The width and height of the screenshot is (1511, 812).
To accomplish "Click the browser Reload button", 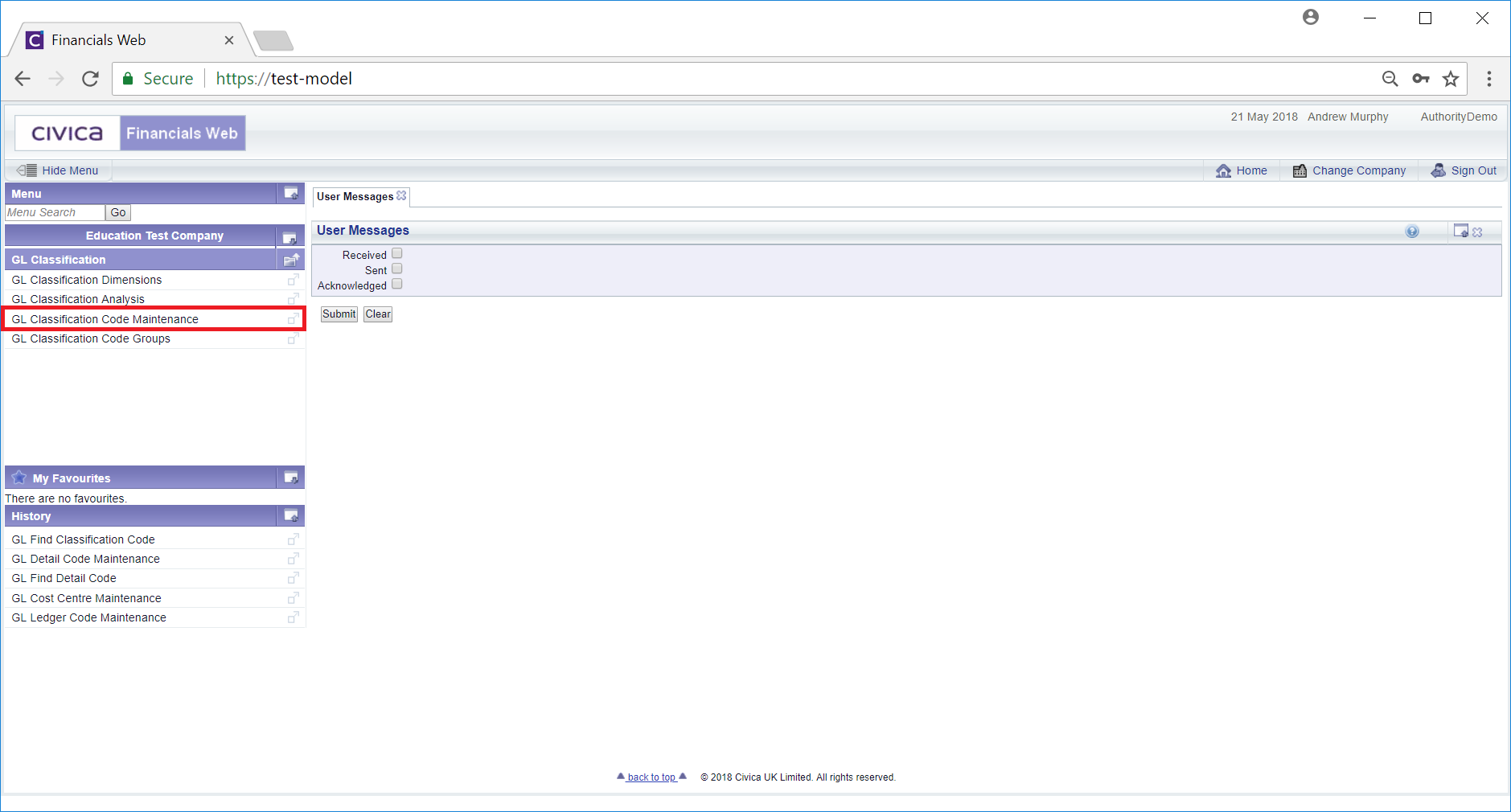I will coord(90,79).
